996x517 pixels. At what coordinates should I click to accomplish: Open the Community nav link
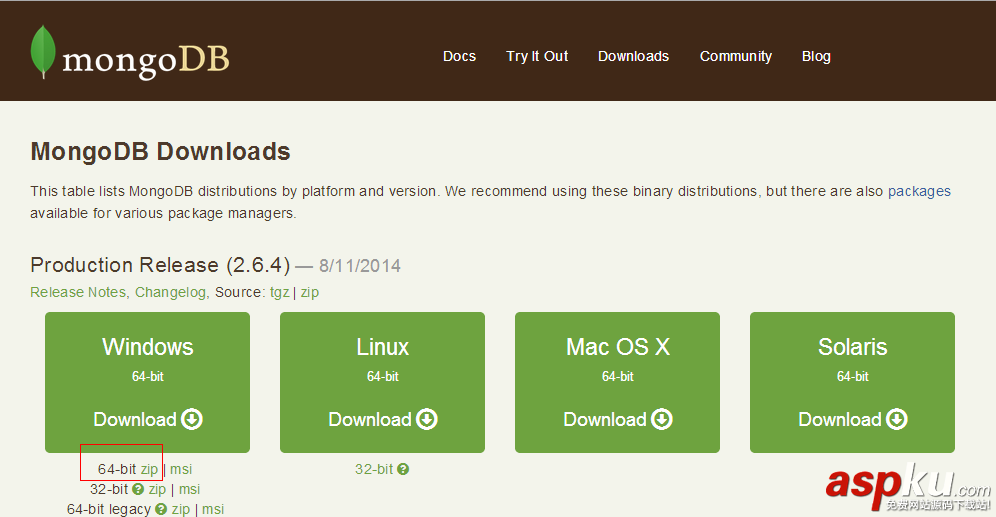tap(736, 57)
